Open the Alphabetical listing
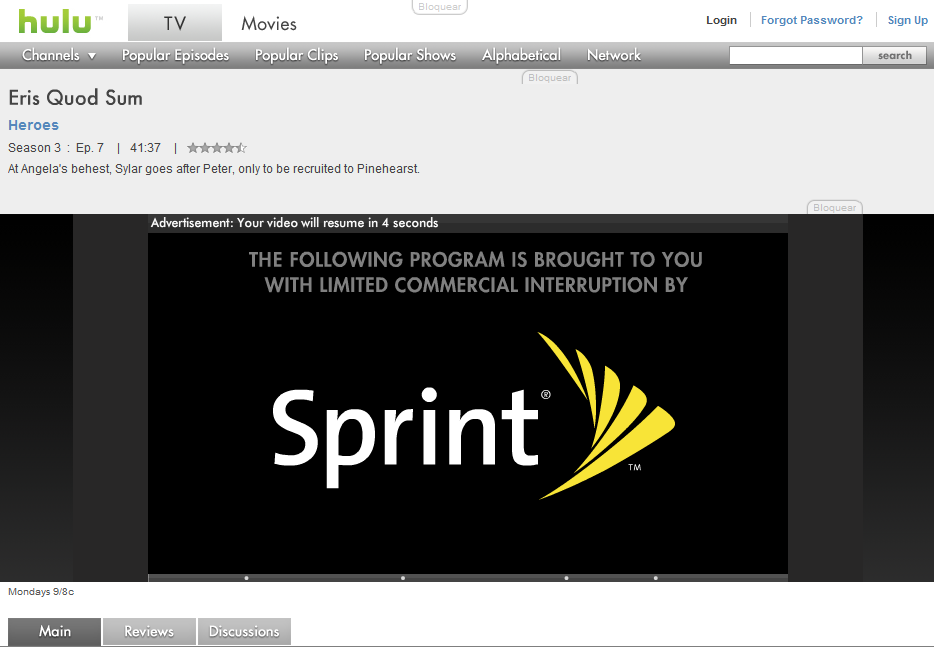Image resolution: width=934 pixels, height=647 pixels. click(x=521, y=55)
